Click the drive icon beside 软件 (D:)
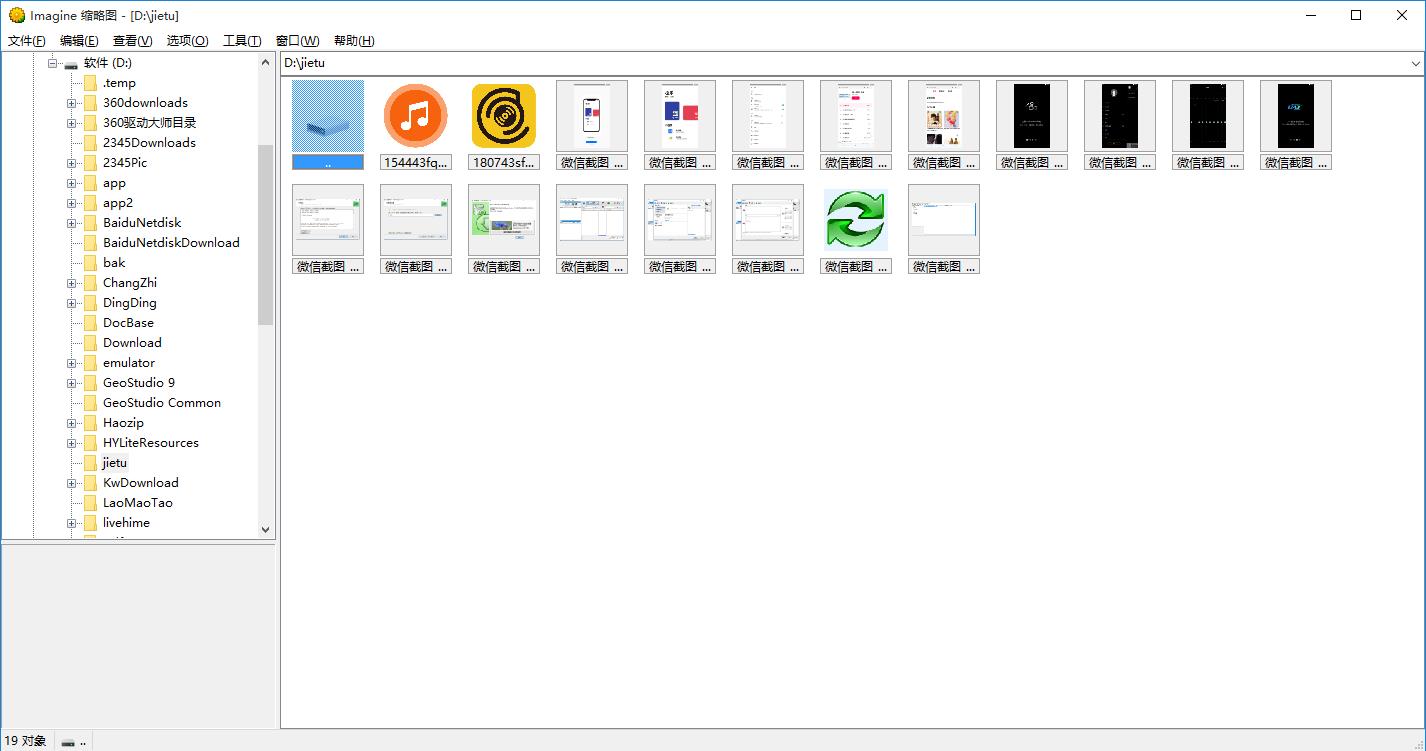 pyautogui.click(x=71, y=63)
